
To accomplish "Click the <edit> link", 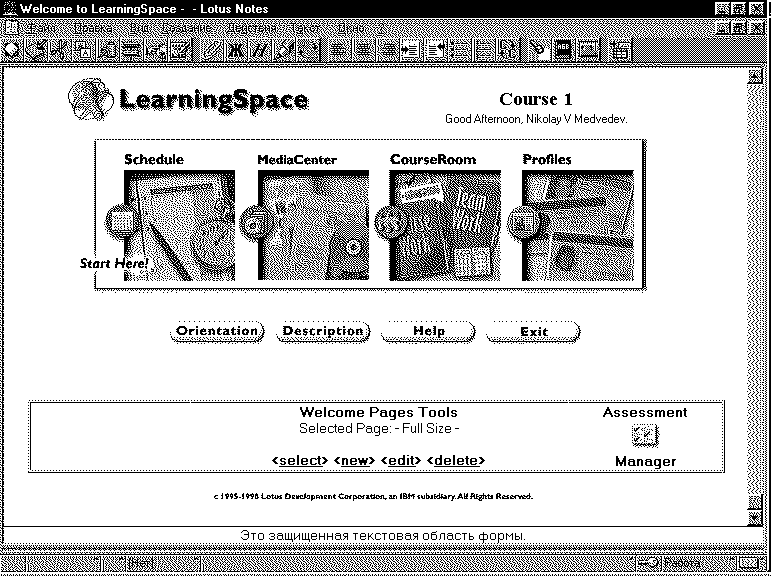I will [401, 461].
